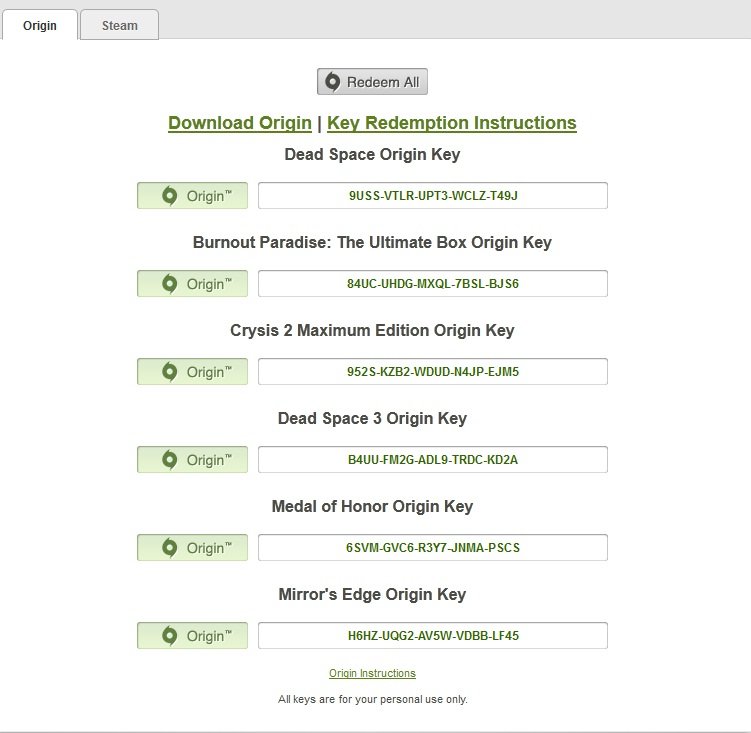The image size is (751, 733).
Task: Click the Dead Space 3 Origin Key heading
Action: (372, 418)
